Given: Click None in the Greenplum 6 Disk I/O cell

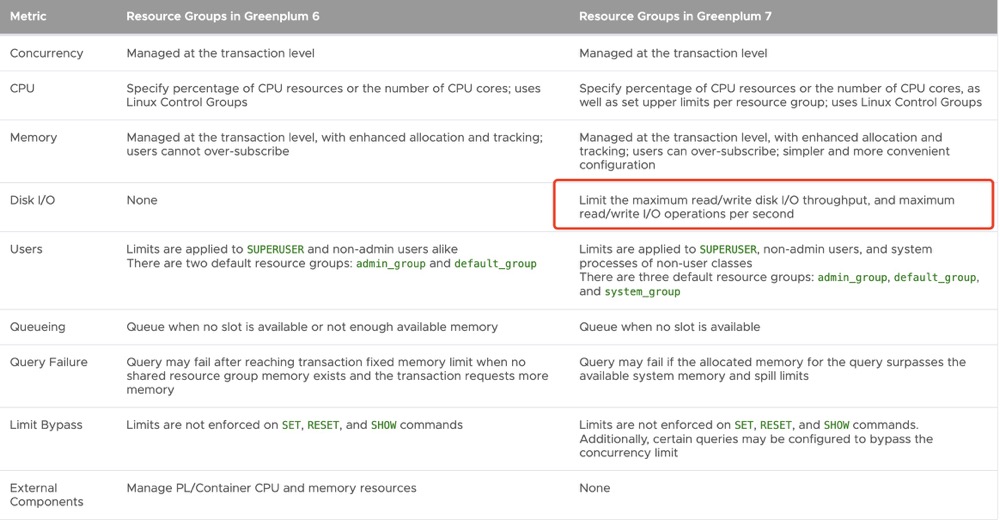Looking at the screenshot, I should (x=142, y=200).
